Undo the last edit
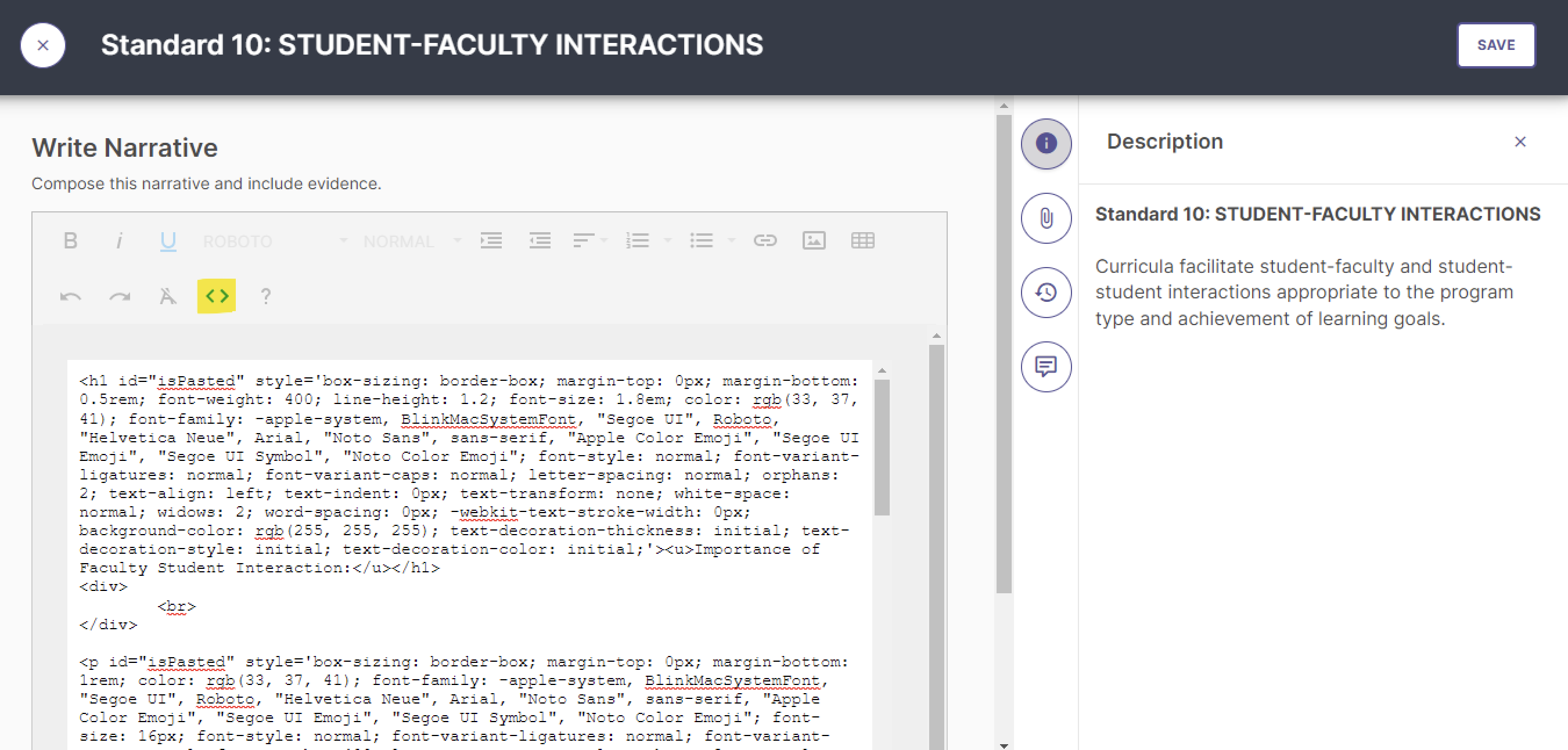This screenshot has height=750, width=1568. (71, 296)
